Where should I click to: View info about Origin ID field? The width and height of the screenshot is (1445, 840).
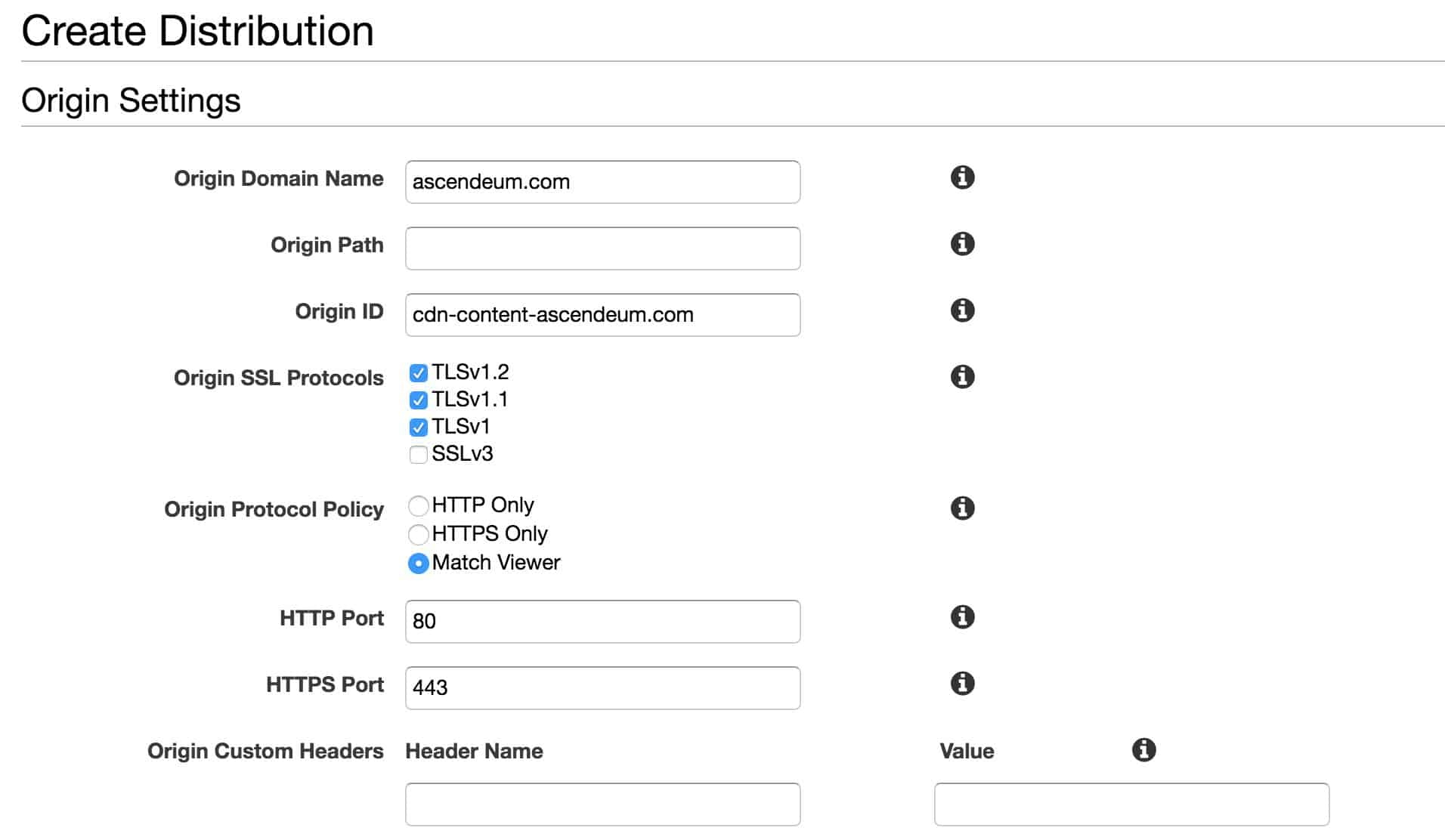click(961, 310)
